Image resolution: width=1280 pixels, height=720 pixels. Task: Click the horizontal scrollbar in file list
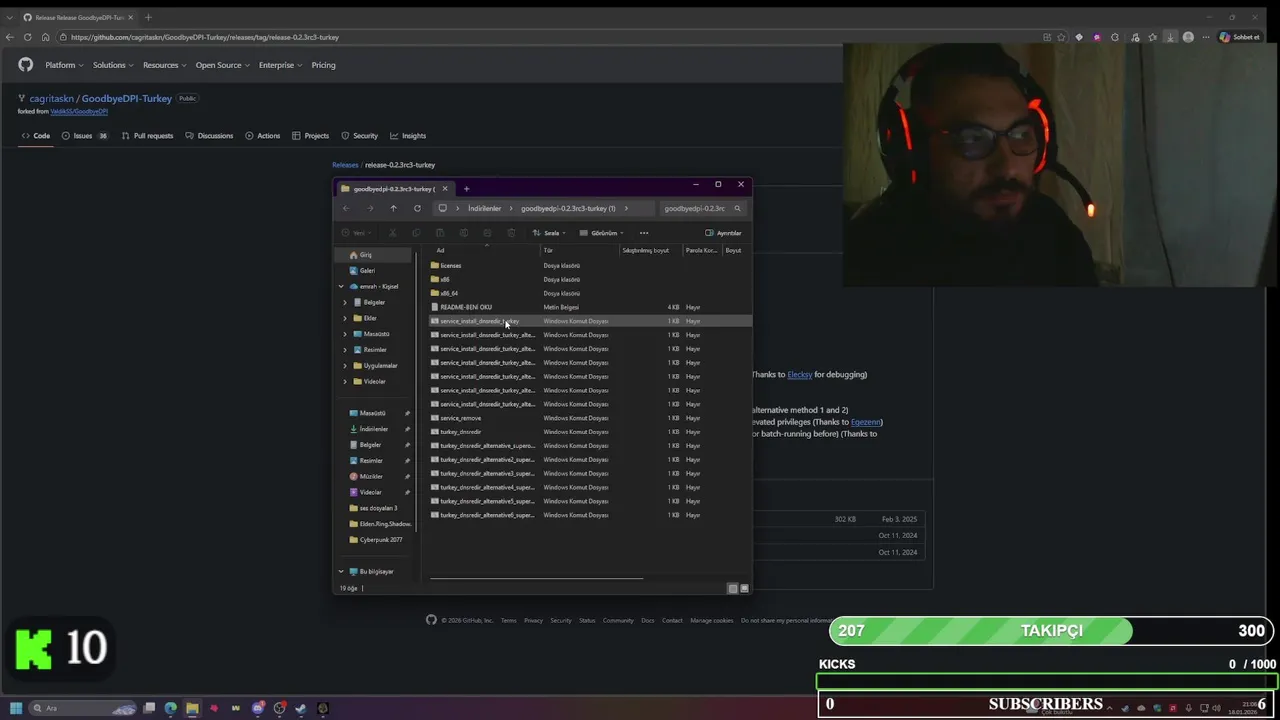tap(536, 579)
